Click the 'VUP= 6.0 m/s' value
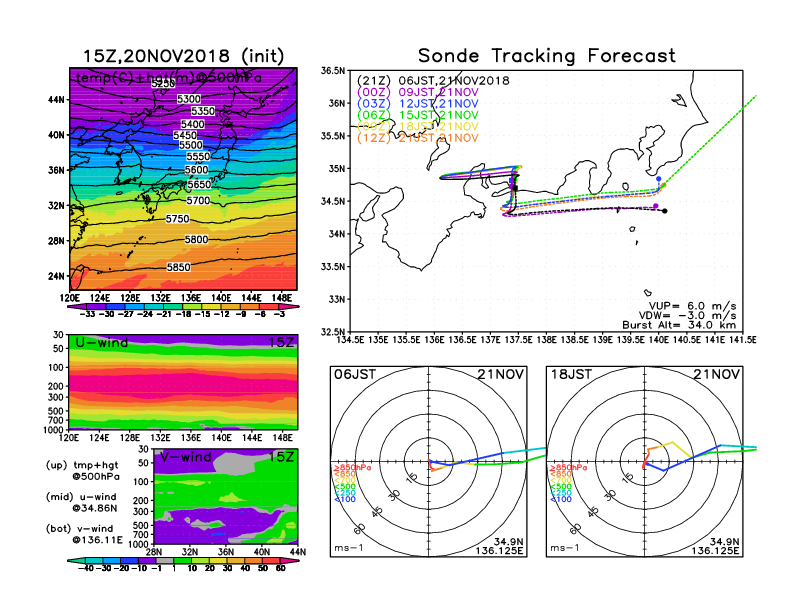 point(692,306)
